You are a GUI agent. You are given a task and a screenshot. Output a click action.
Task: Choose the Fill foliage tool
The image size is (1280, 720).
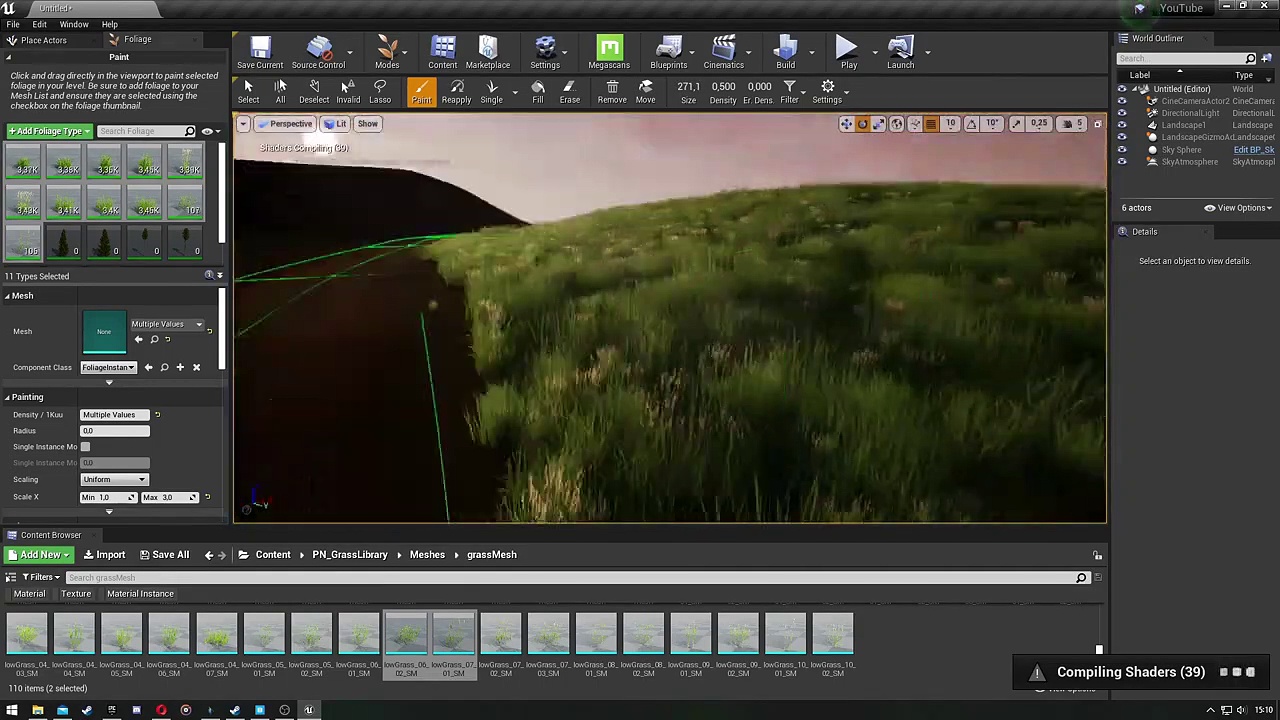point(537,91)
